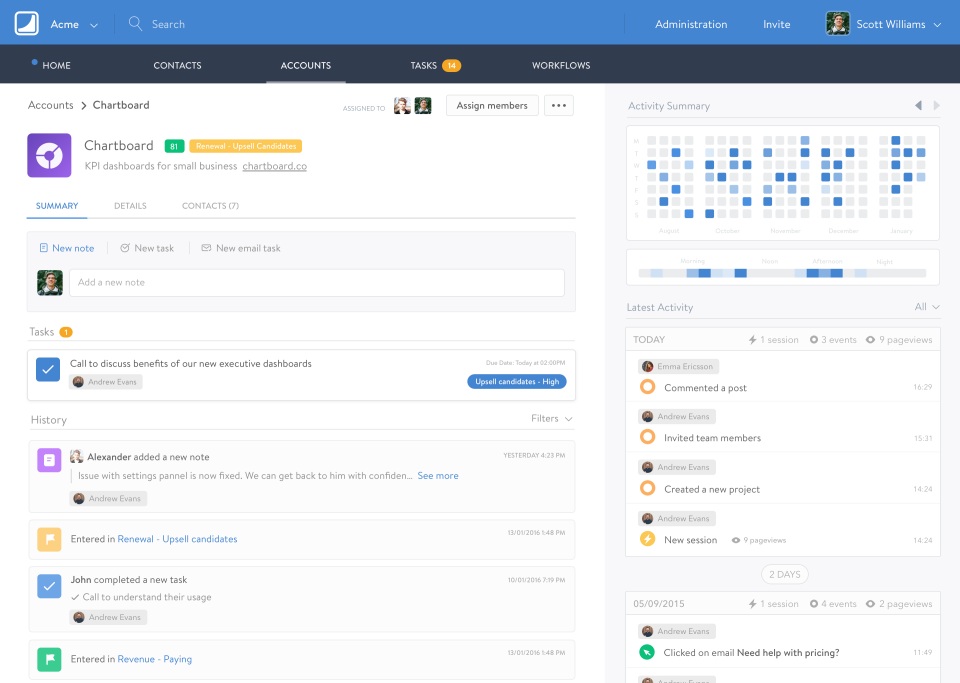Click the Invite link
The width and height of the screenshot is (960, 683).
776,24
